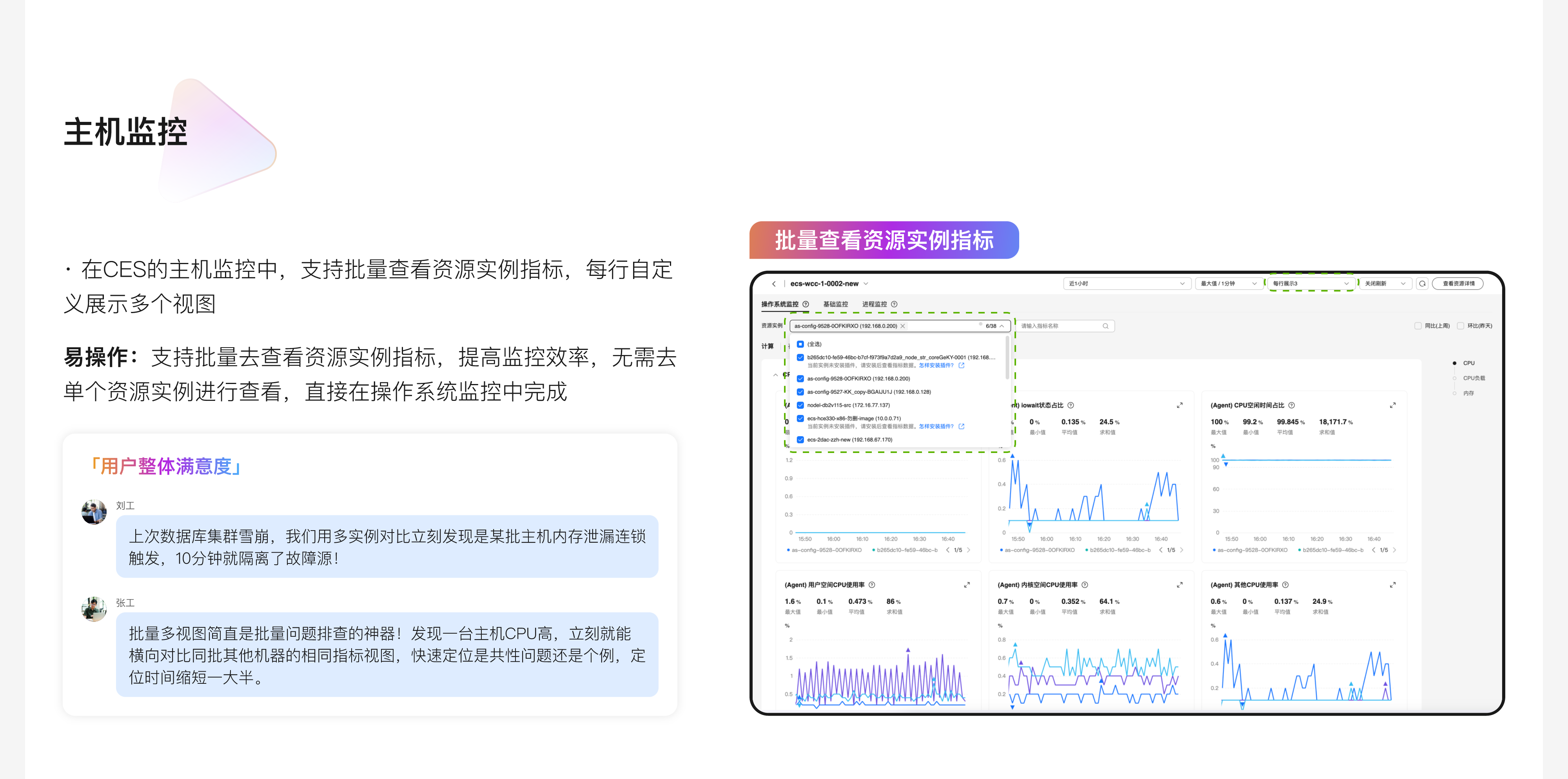Expand the iowait状态占比 chart fullscreen
The height and width of the screenshot is (779, 1568).
[x=1179, y=405]
